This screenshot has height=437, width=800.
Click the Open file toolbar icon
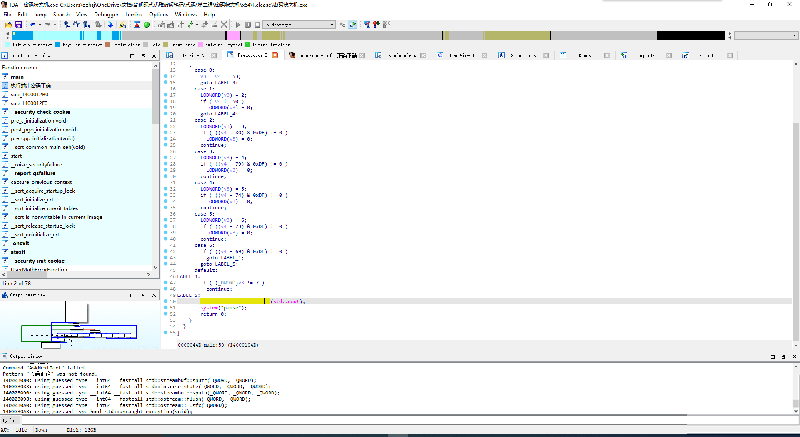pyautogui.click(x=7, y=24)
